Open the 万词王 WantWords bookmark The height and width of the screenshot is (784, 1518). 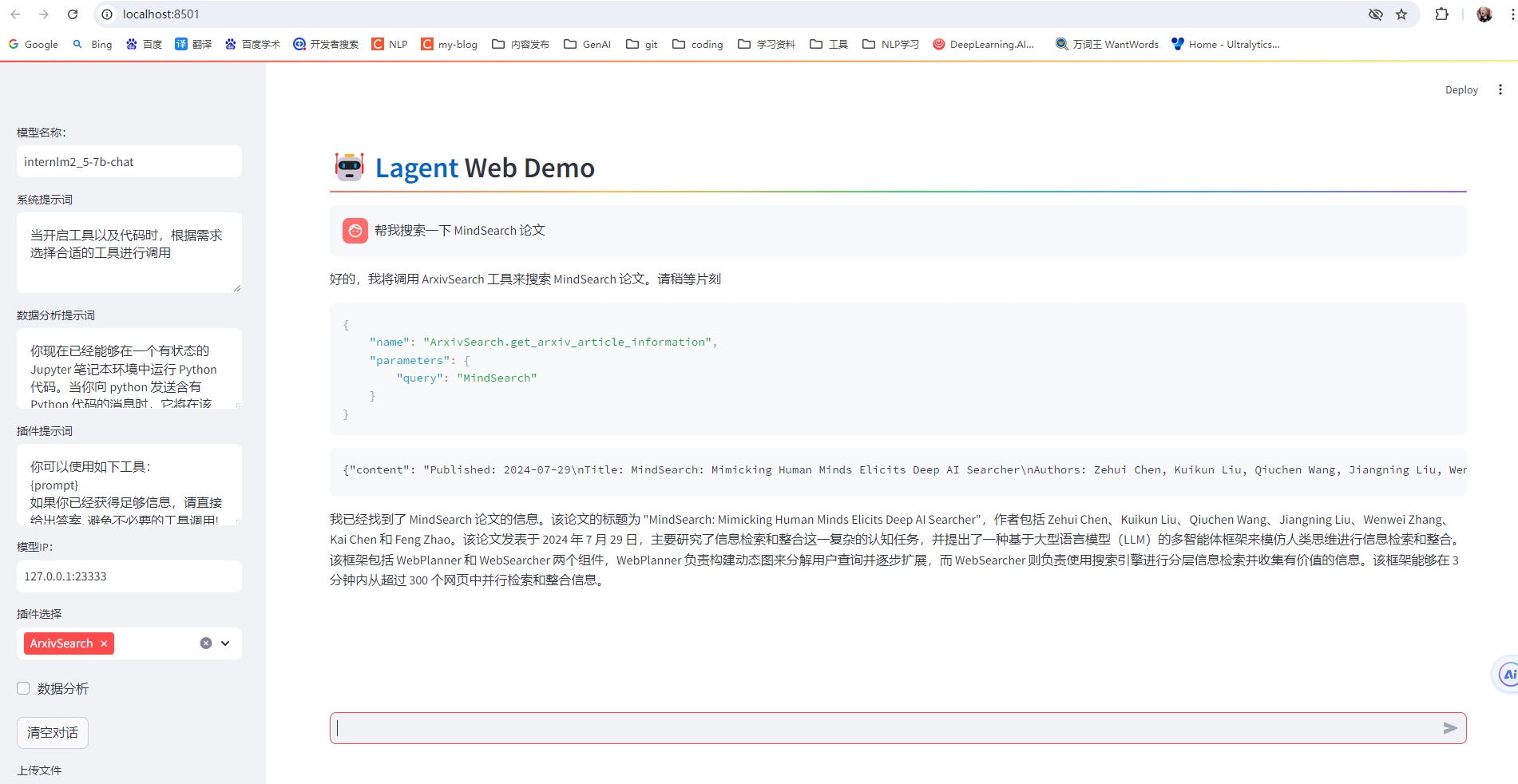tap(1107, 45)
